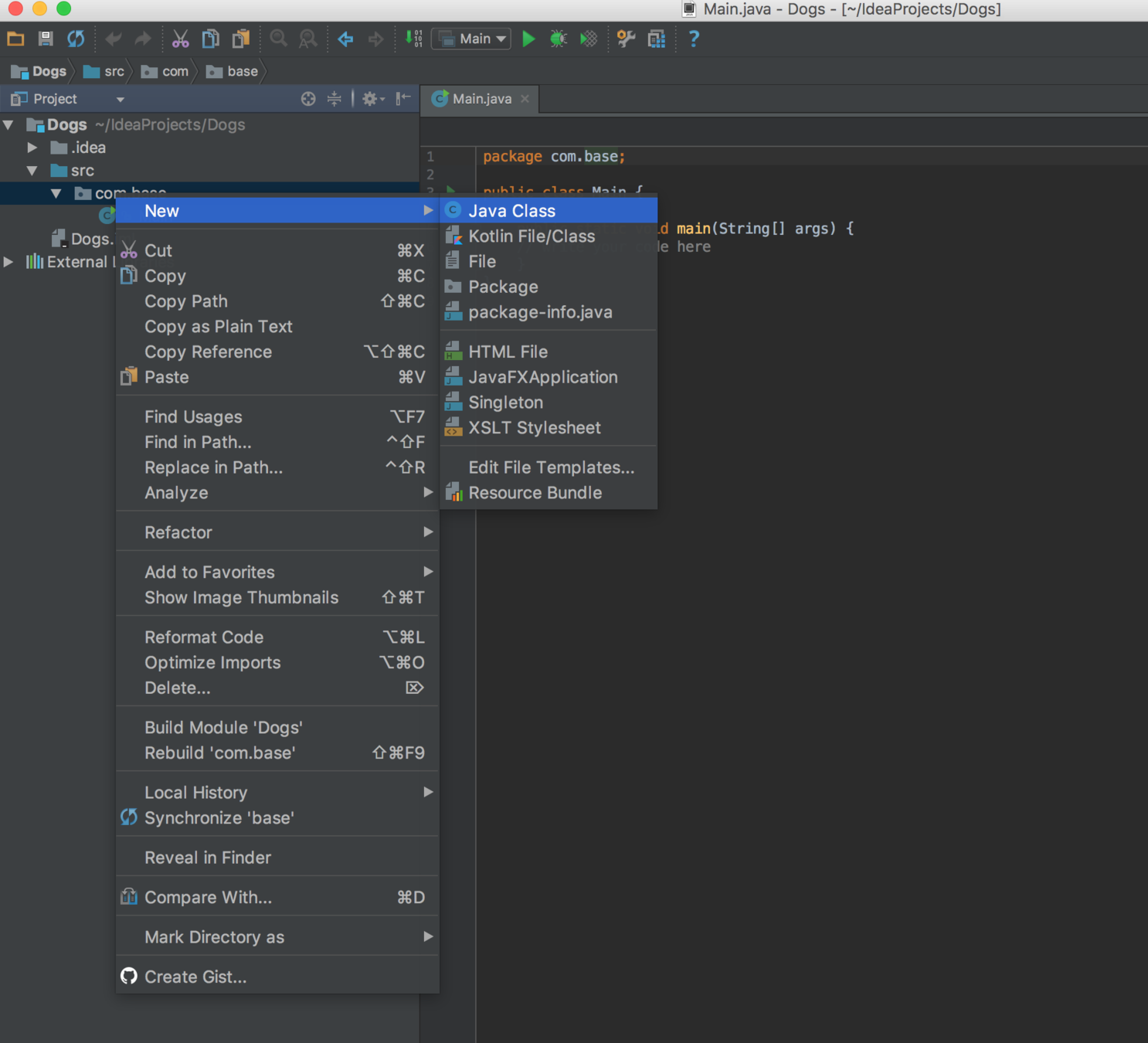Open Edit File Templates dialog
Image resolution: width=1148 pixels, height=1043 pixels.
pos(549,467)
